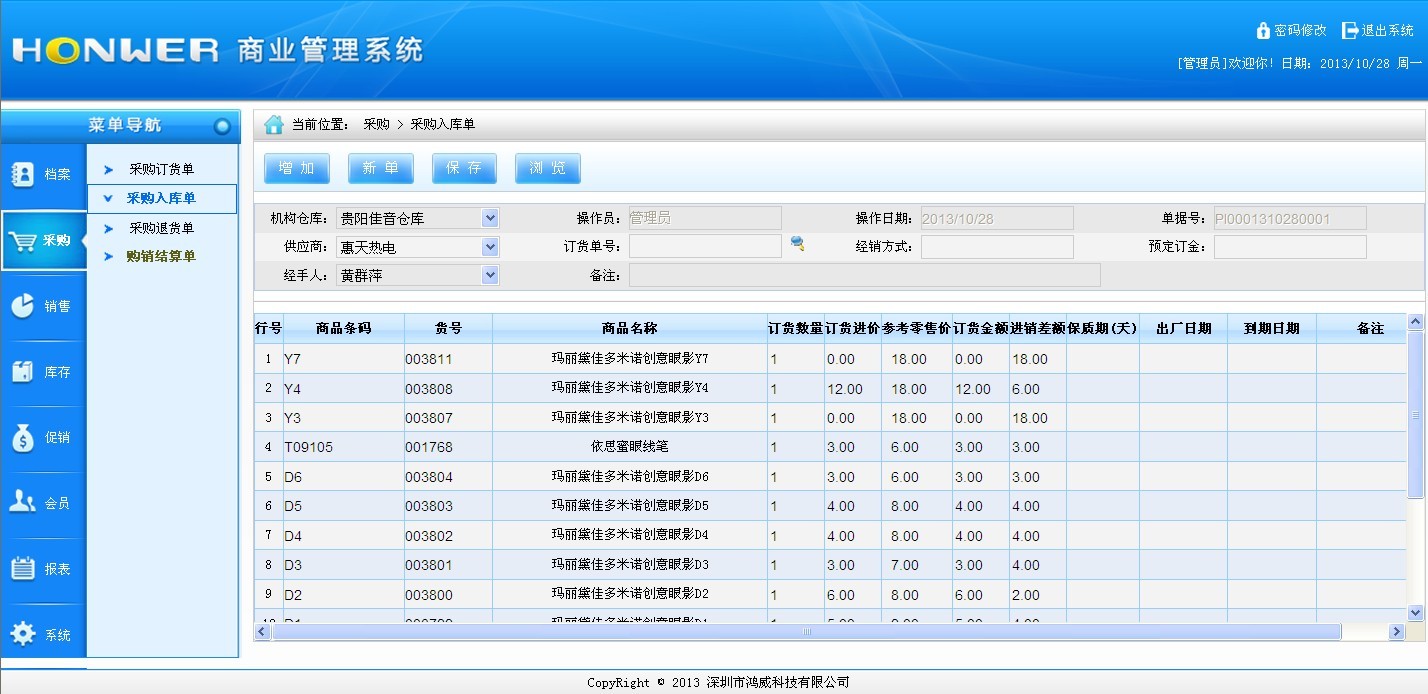Expand the 机构仓库 warehouse dropdown
The width and height of the screenshot is (1428, 694).
click(489, 218)
